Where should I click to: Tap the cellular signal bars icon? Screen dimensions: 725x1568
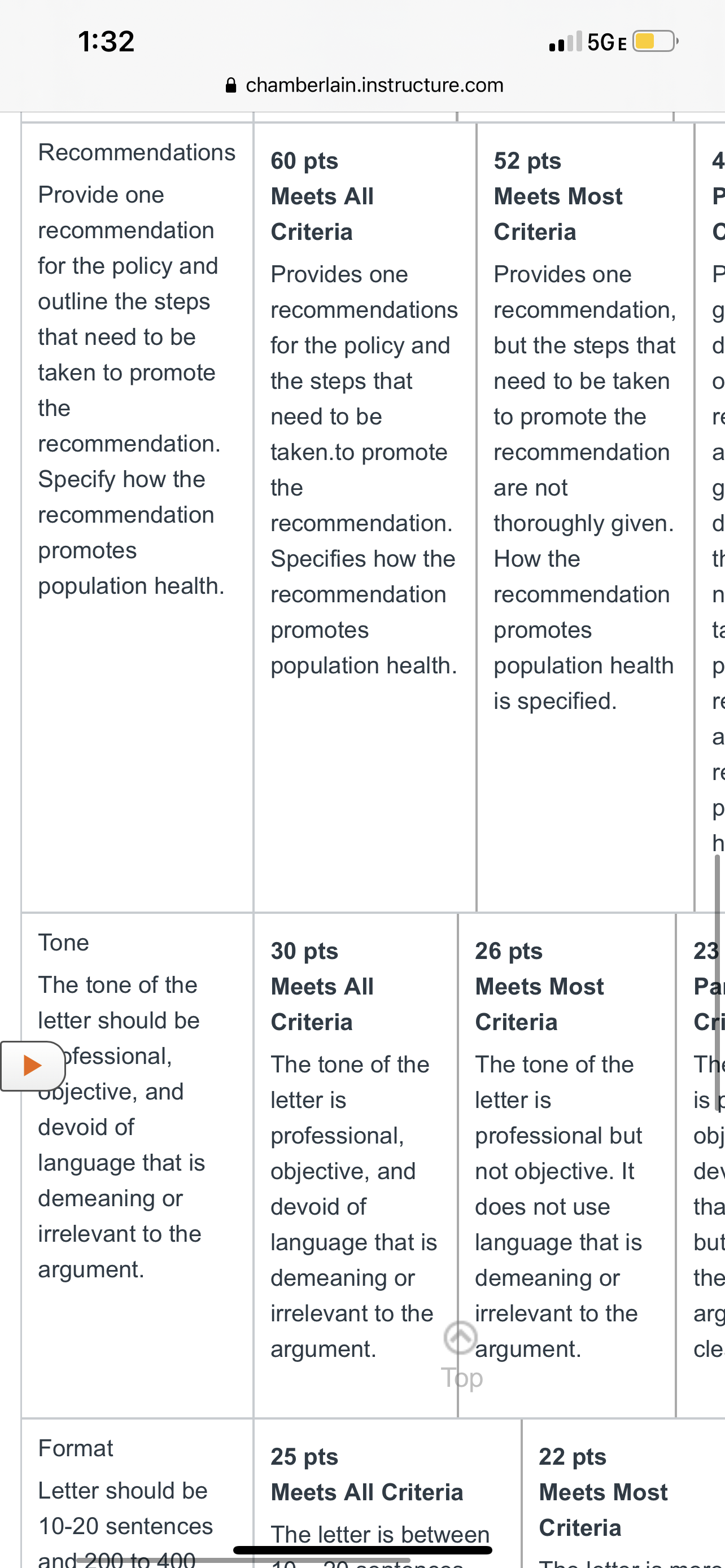tap(566, 41)
